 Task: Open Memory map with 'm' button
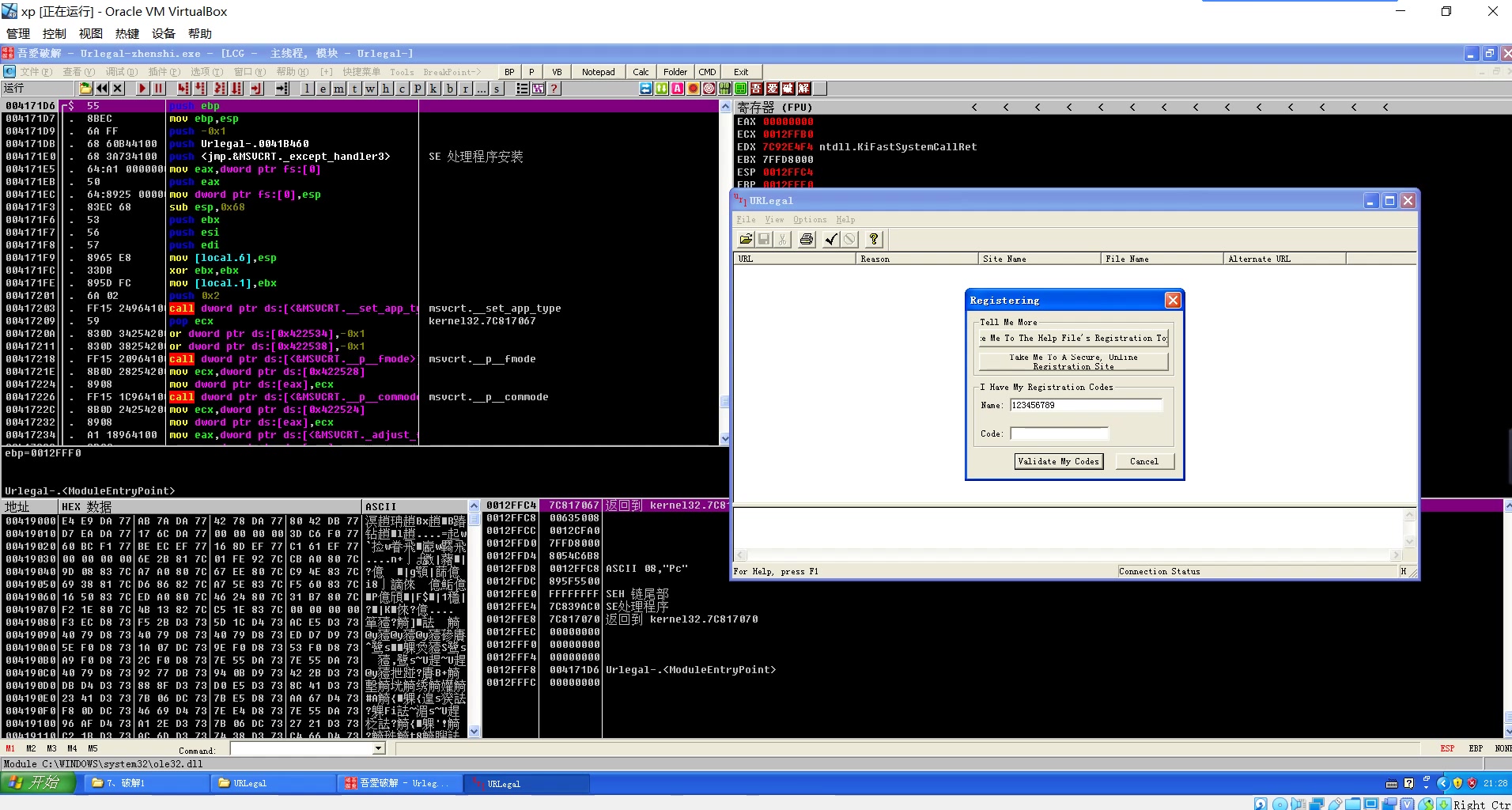pyautogui.click(x=339, y=89)
